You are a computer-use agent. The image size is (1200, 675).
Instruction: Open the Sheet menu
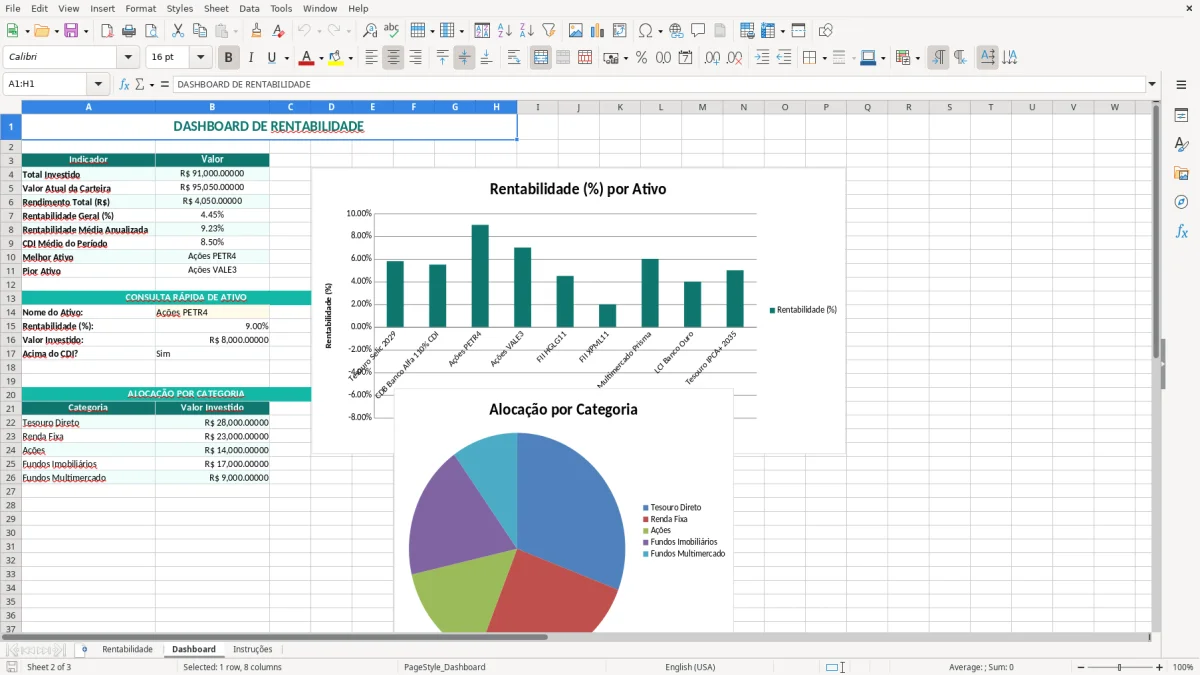click(216, 8)
